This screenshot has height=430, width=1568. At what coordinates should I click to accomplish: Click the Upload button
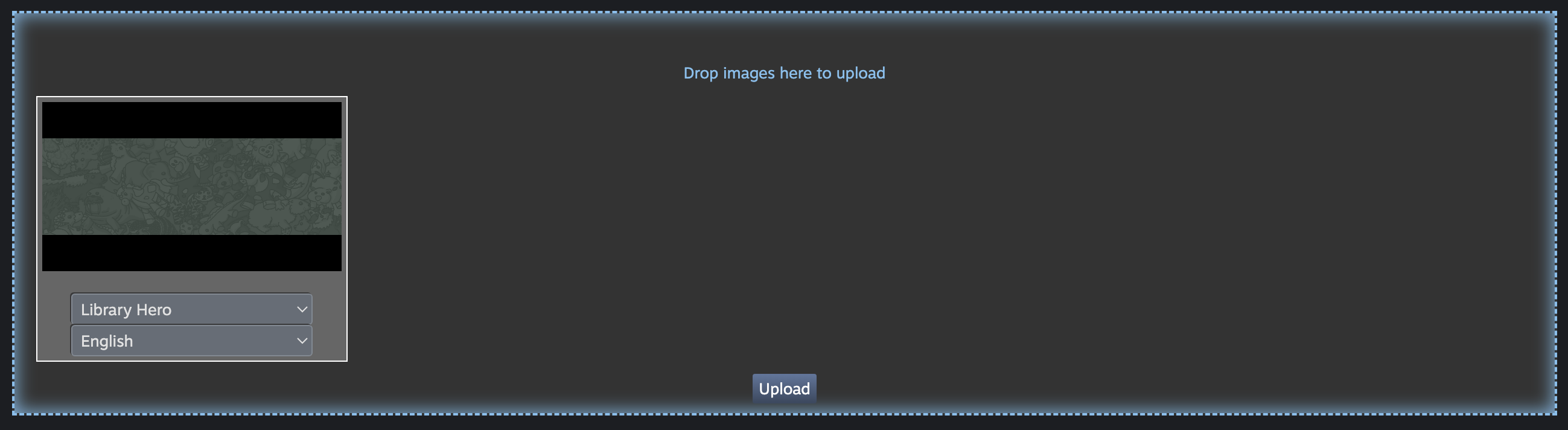784,388
